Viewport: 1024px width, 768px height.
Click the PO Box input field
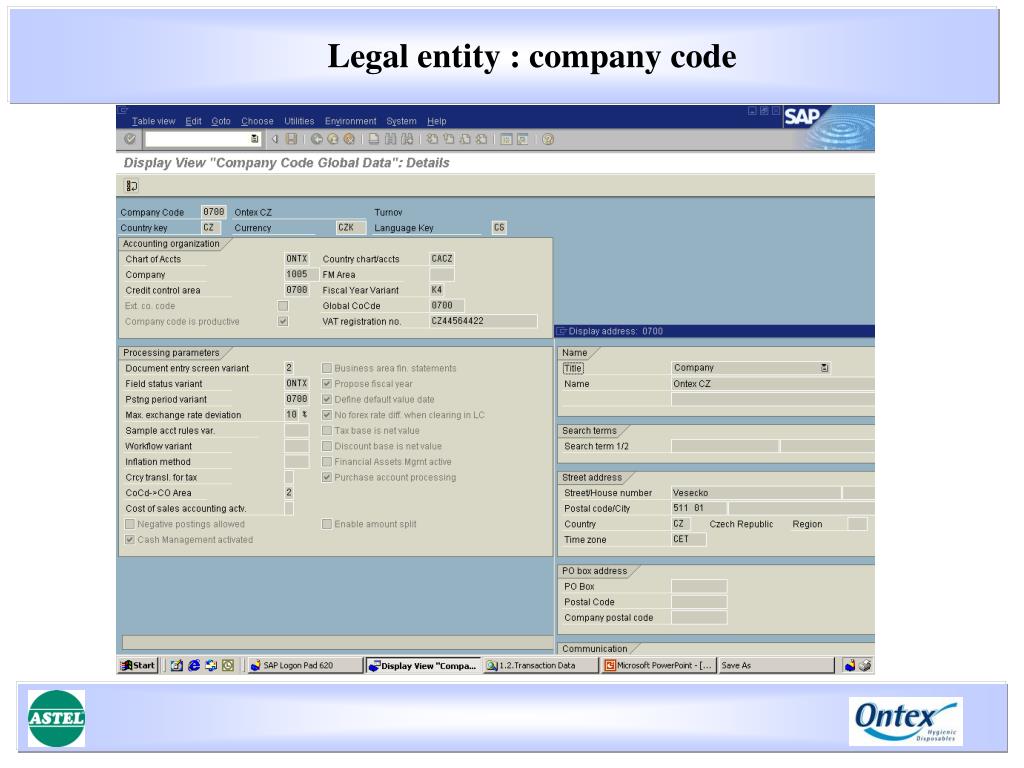699,586
